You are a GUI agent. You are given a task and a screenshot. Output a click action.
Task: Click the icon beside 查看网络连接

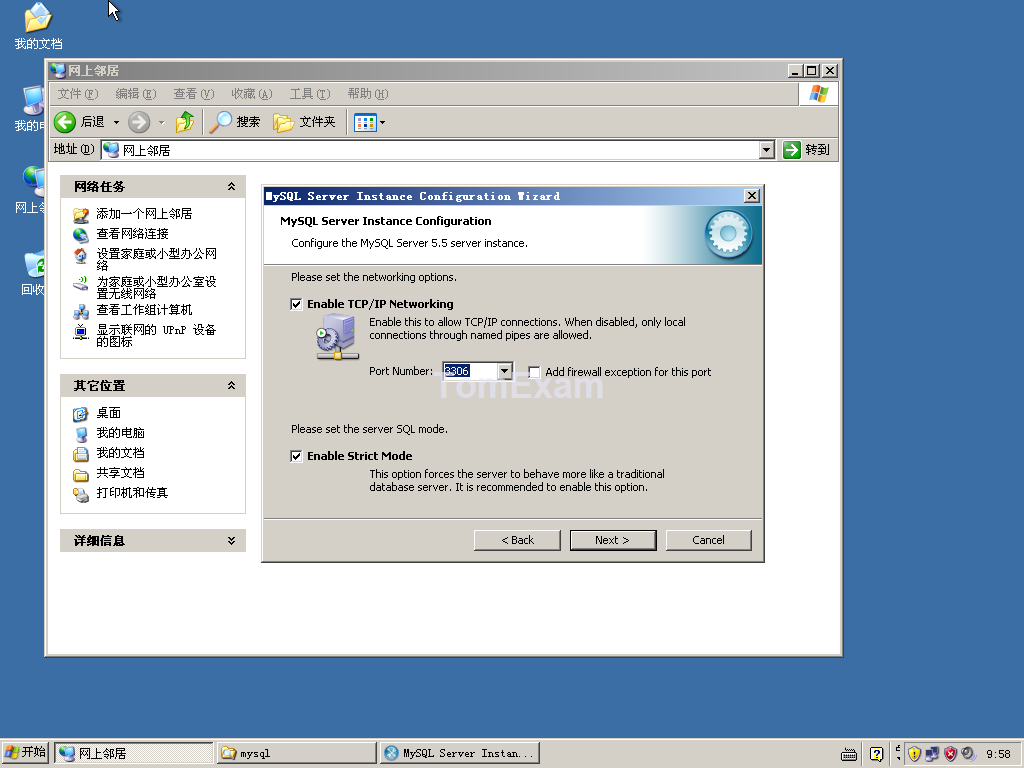click(x=80, y=234)
